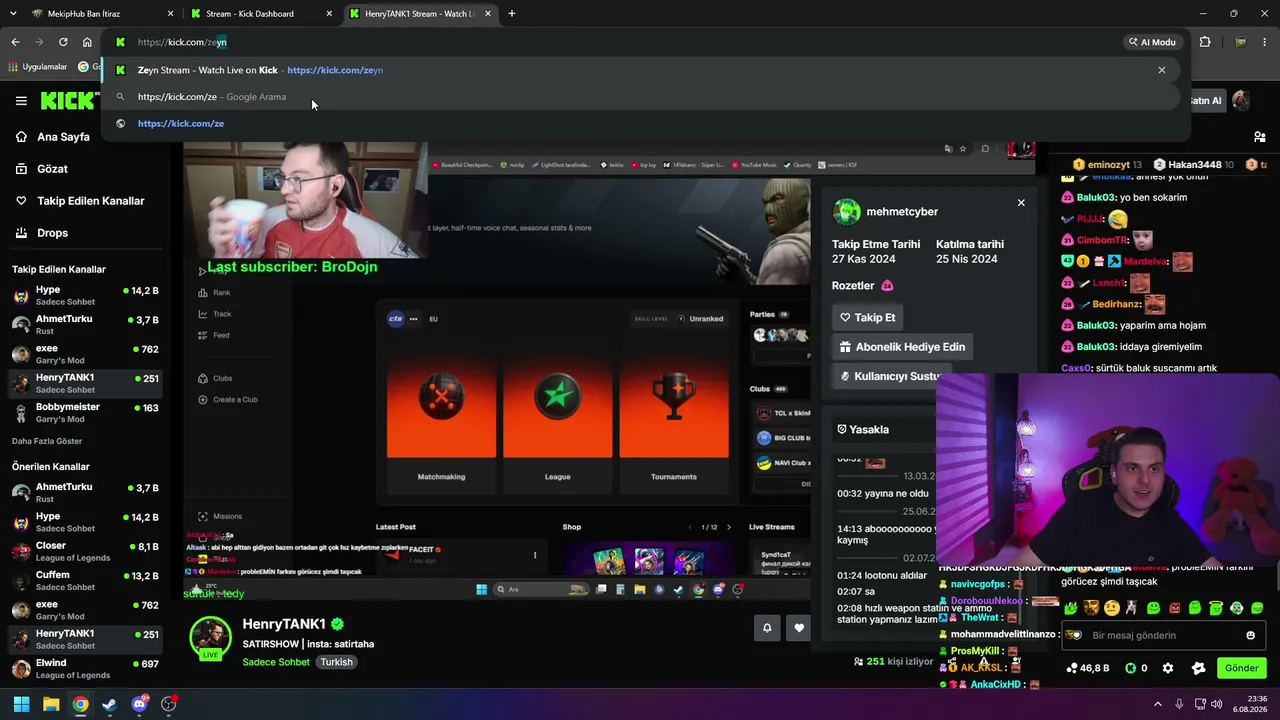Image resolution: width=1280 pixels, height=720 pixels.
Task: Open Closer channel in recommended list
Action: coord(85,551)
